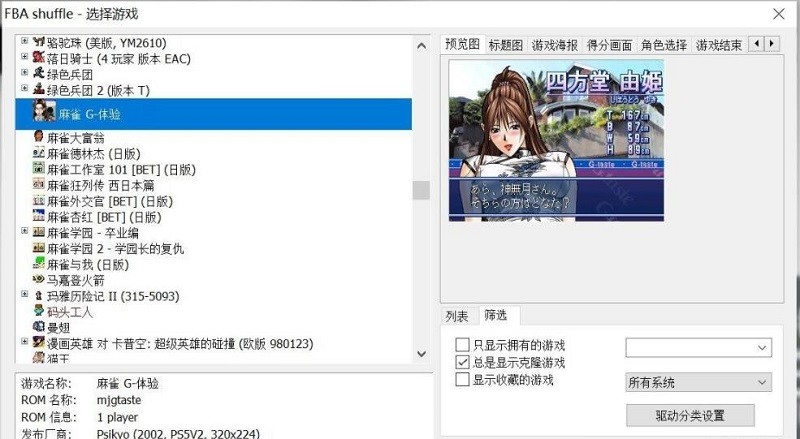
Task: Click the 绿色兵团 2 (版本 T) icon
Action: pos(39,89)
